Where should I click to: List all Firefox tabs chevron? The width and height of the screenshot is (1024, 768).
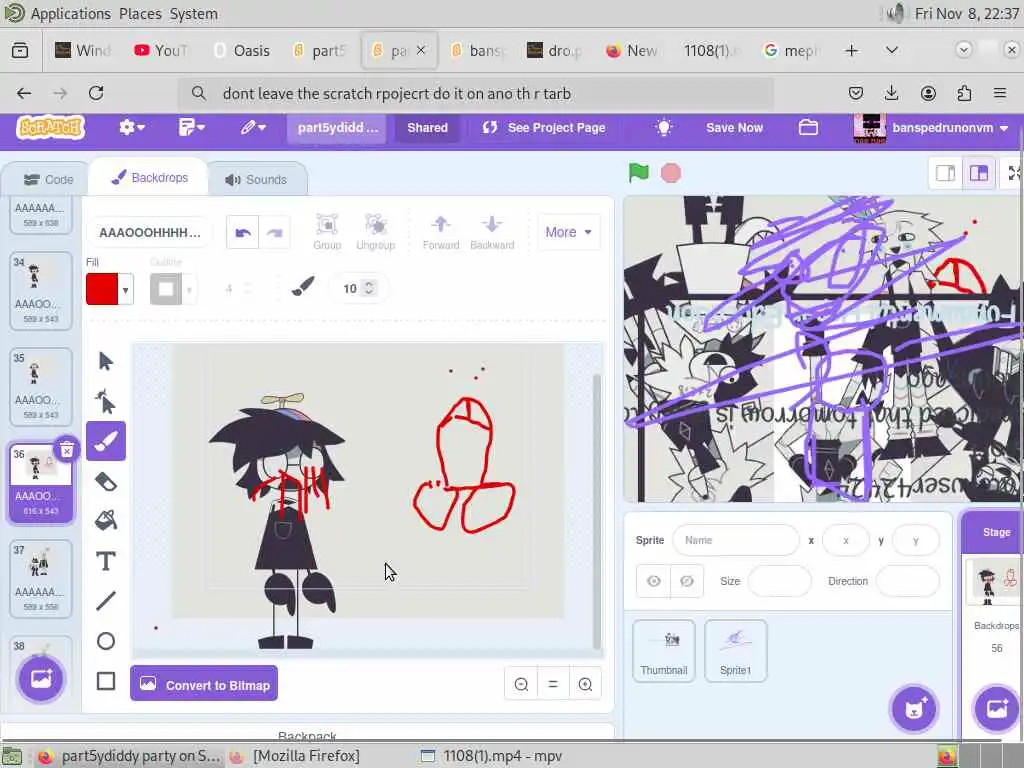coord(891,50)
